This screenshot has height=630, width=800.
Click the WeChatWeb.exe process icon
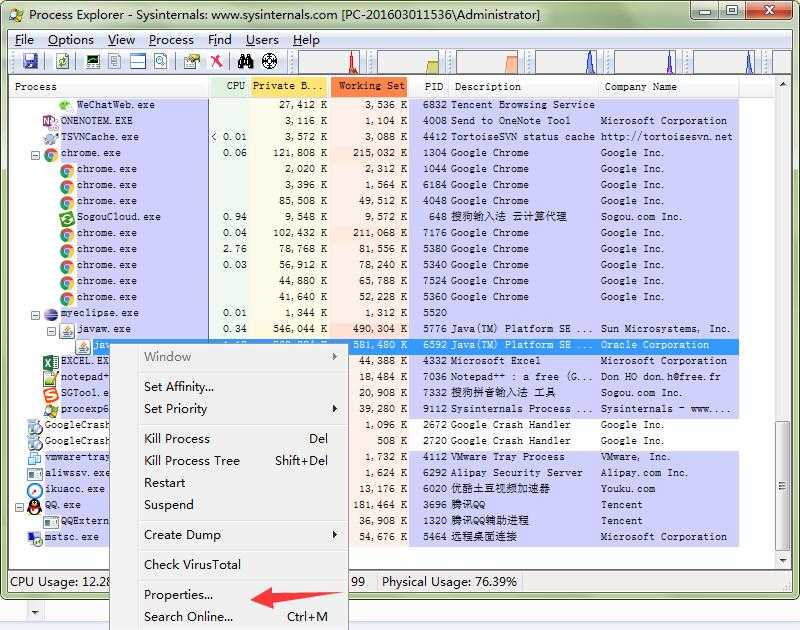[65, 105]
